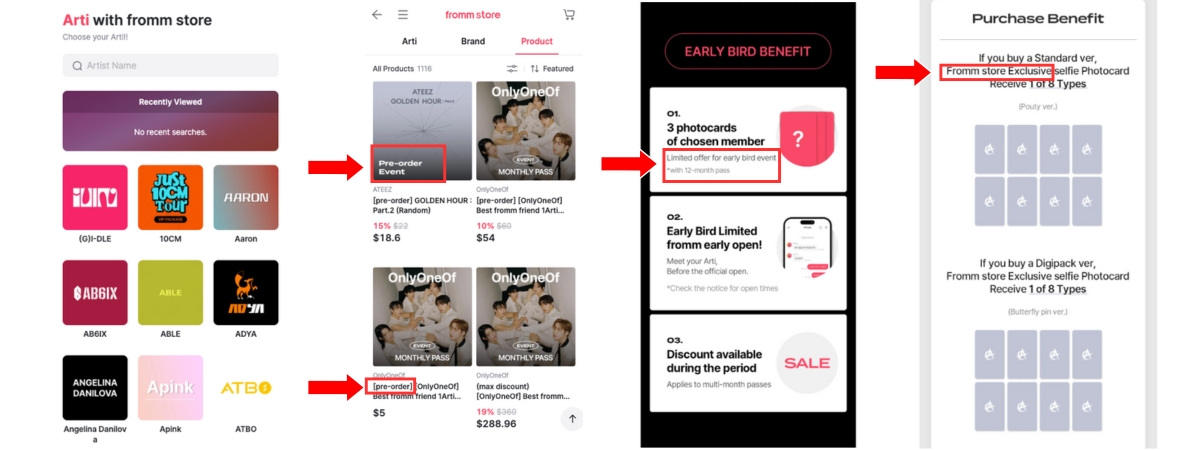The width and height of the screenshot is (1200, 450).
Task: Switch to the Brand tab
Action: [473, 42]
